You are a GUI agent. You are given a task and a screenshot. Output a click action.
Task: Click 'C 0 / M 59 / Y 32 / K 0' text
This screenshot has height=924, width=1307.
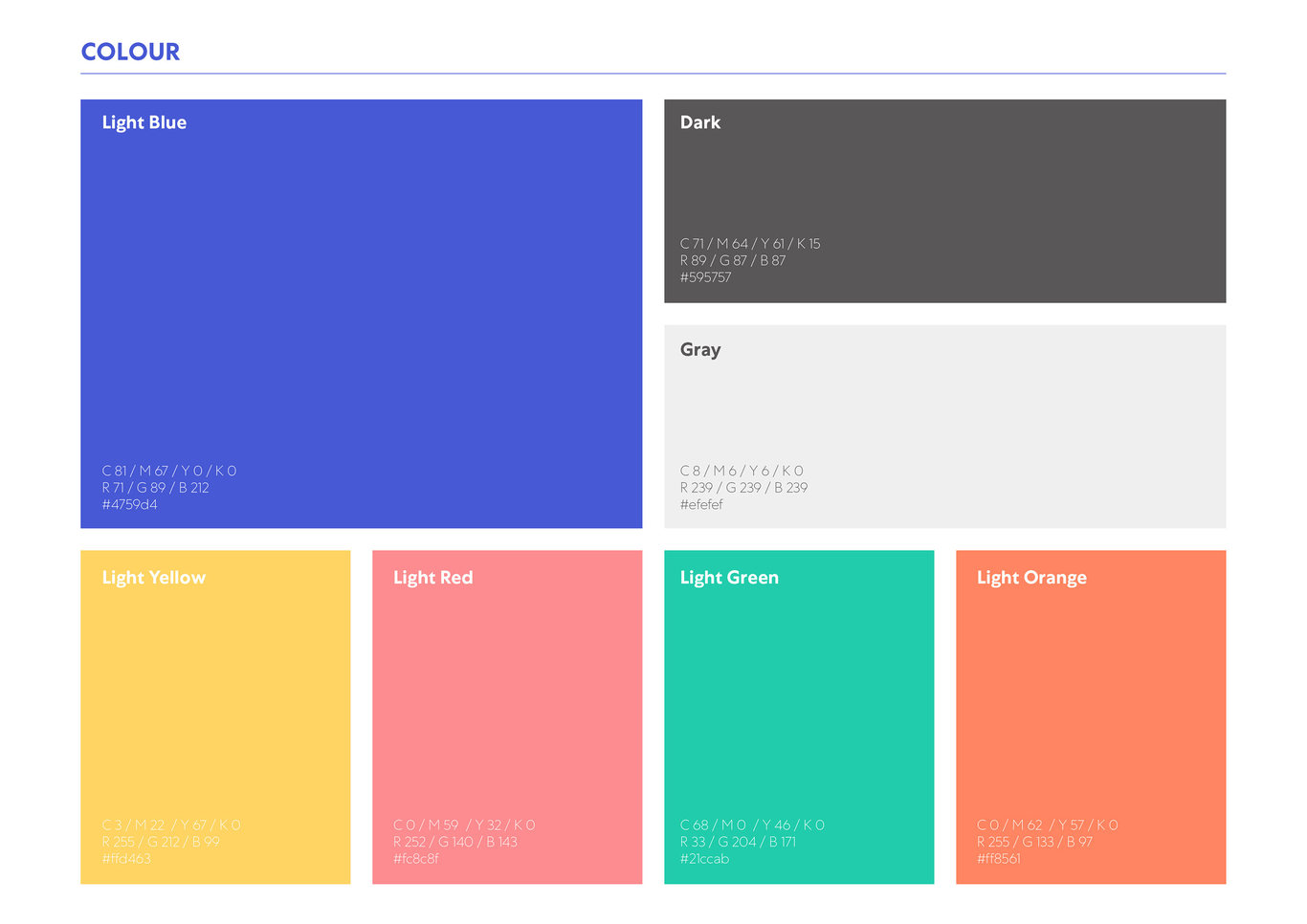pos(464,825)
